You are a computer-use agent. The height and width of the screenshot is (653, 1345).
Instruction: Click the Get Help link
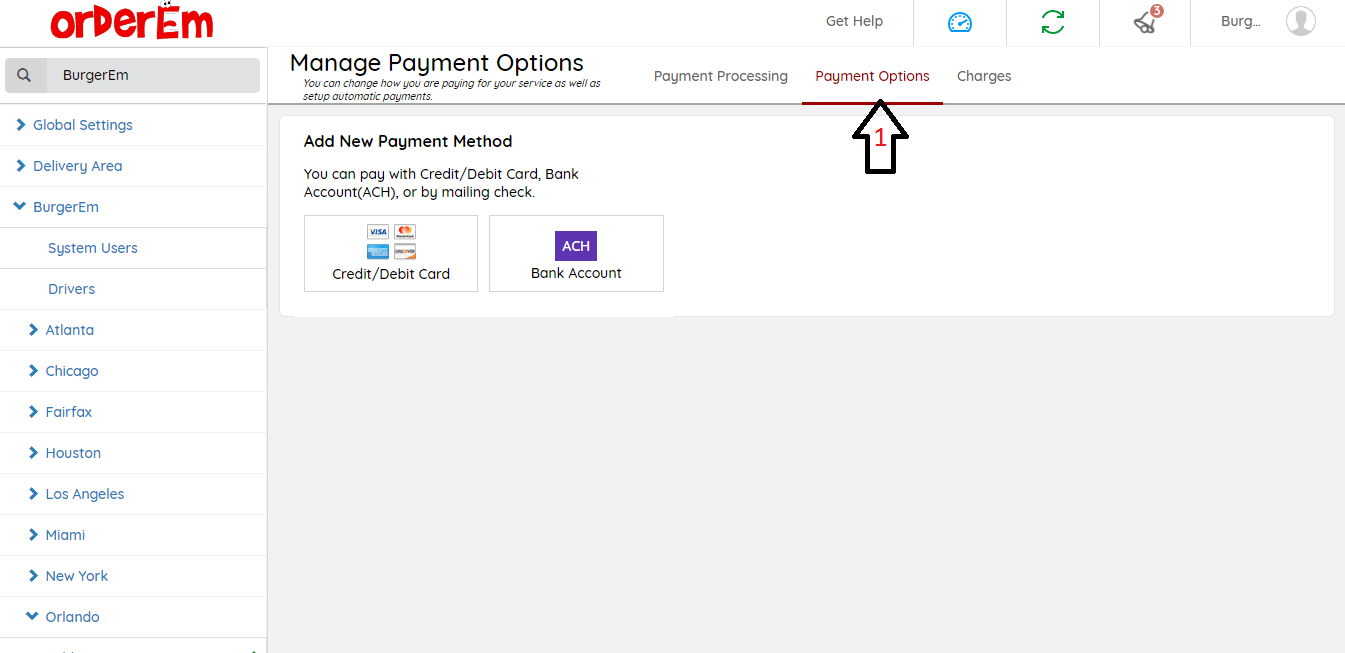(x=854, y=21)
